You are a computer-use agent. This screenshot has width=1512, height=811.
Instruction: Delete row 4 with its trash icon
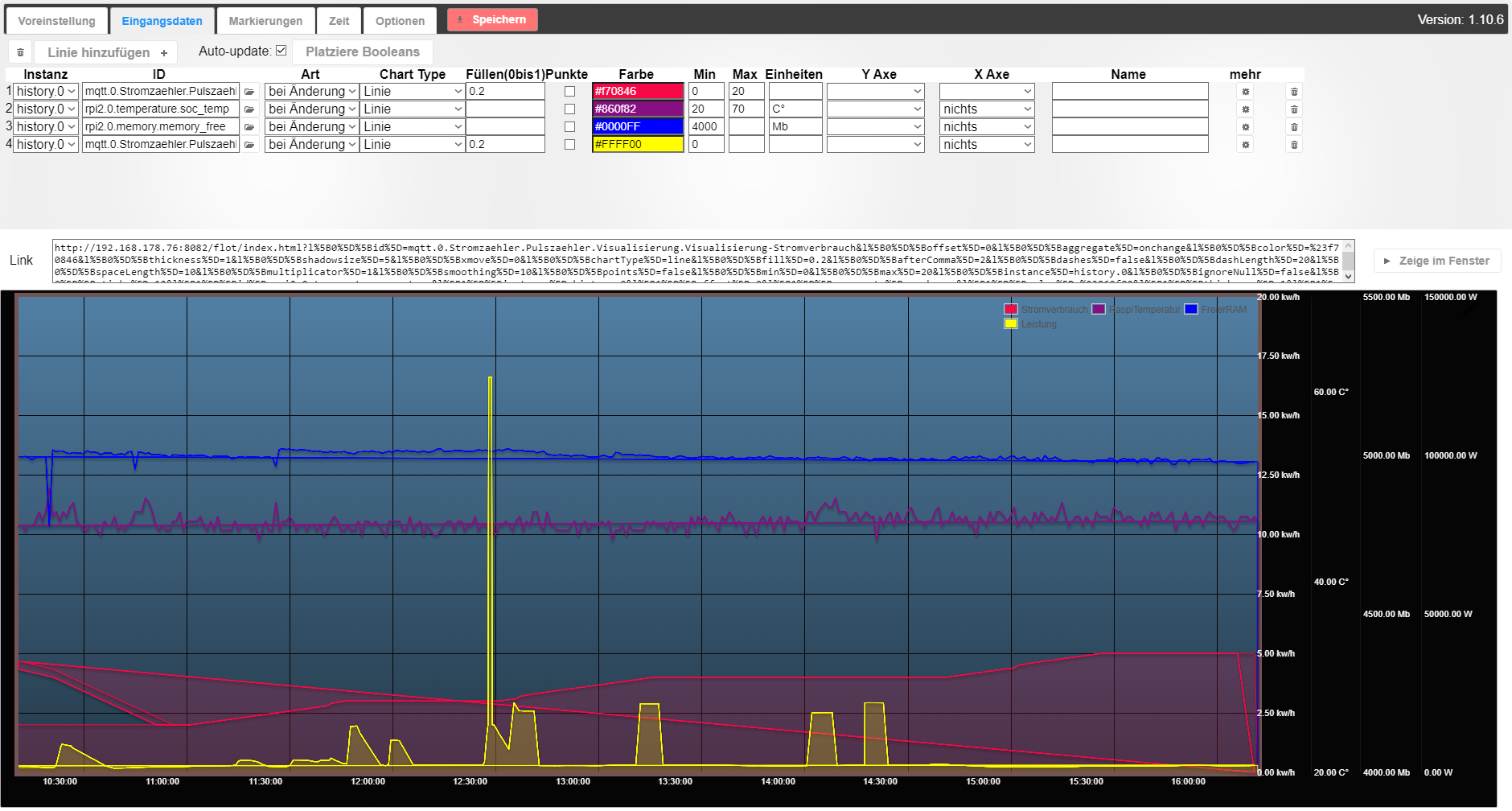coord(1294,145)
